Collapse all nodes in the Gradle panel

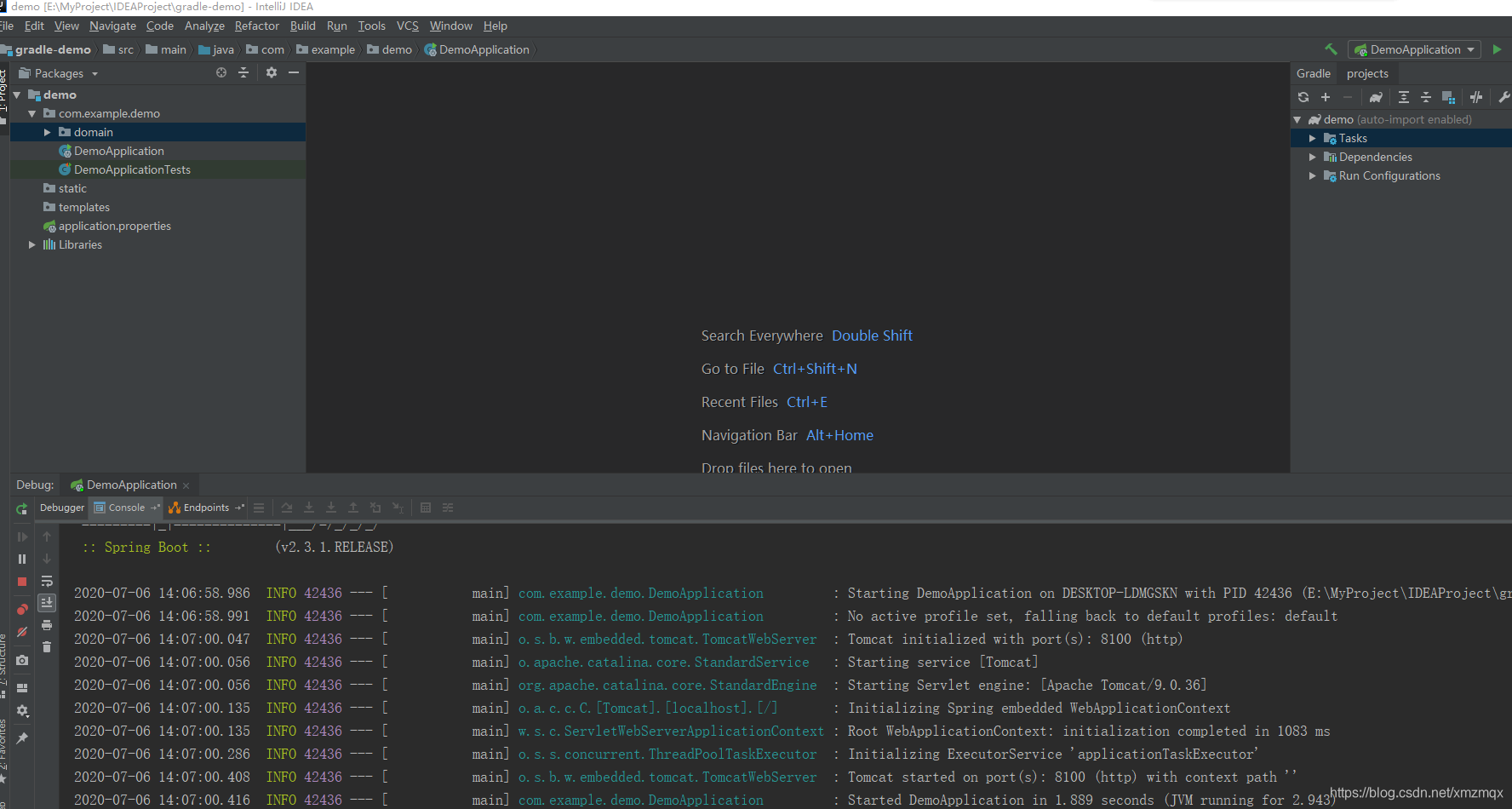[x=1426, y=97]
